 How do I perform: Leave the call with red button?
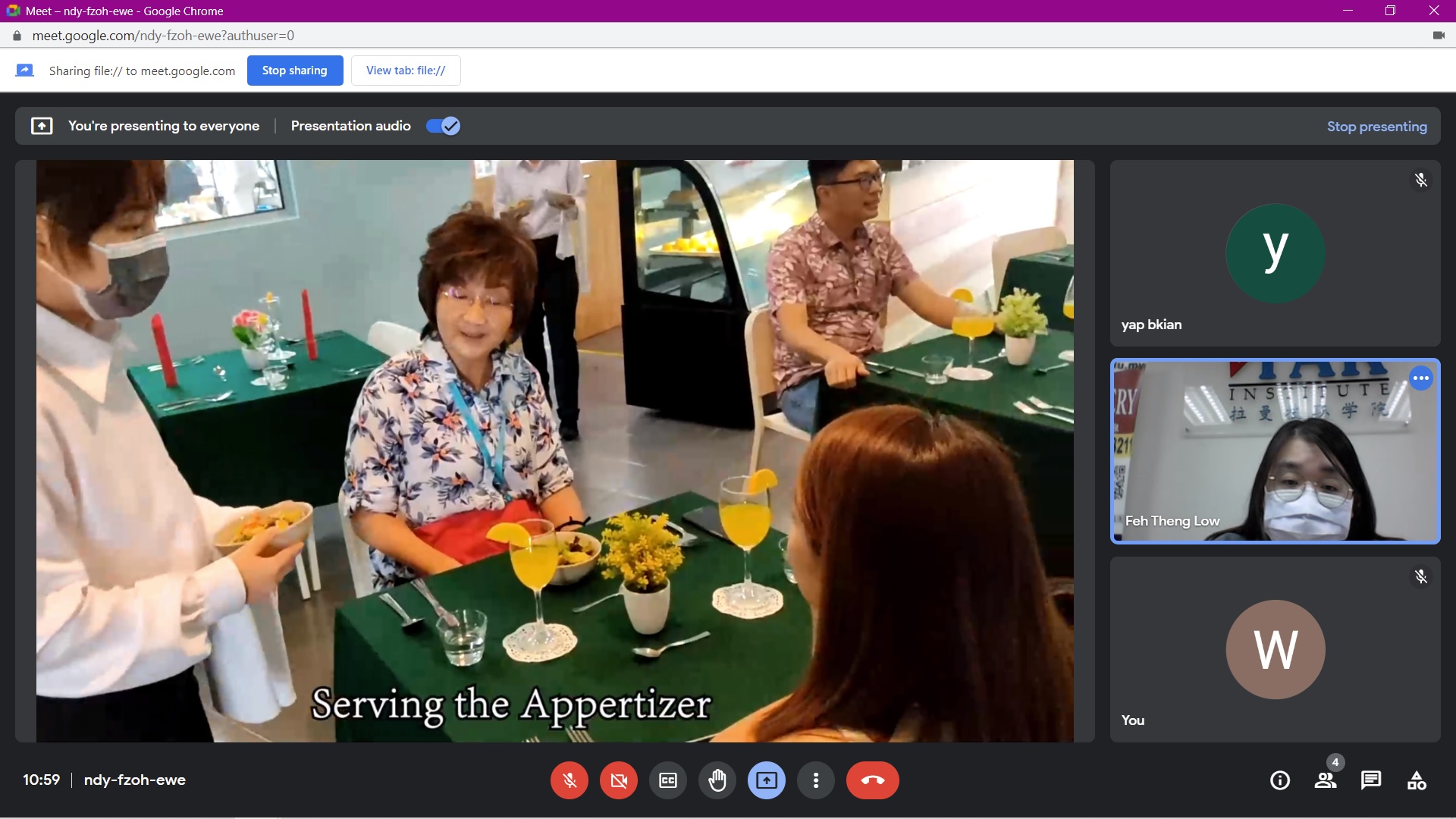(x=873, y=780)
